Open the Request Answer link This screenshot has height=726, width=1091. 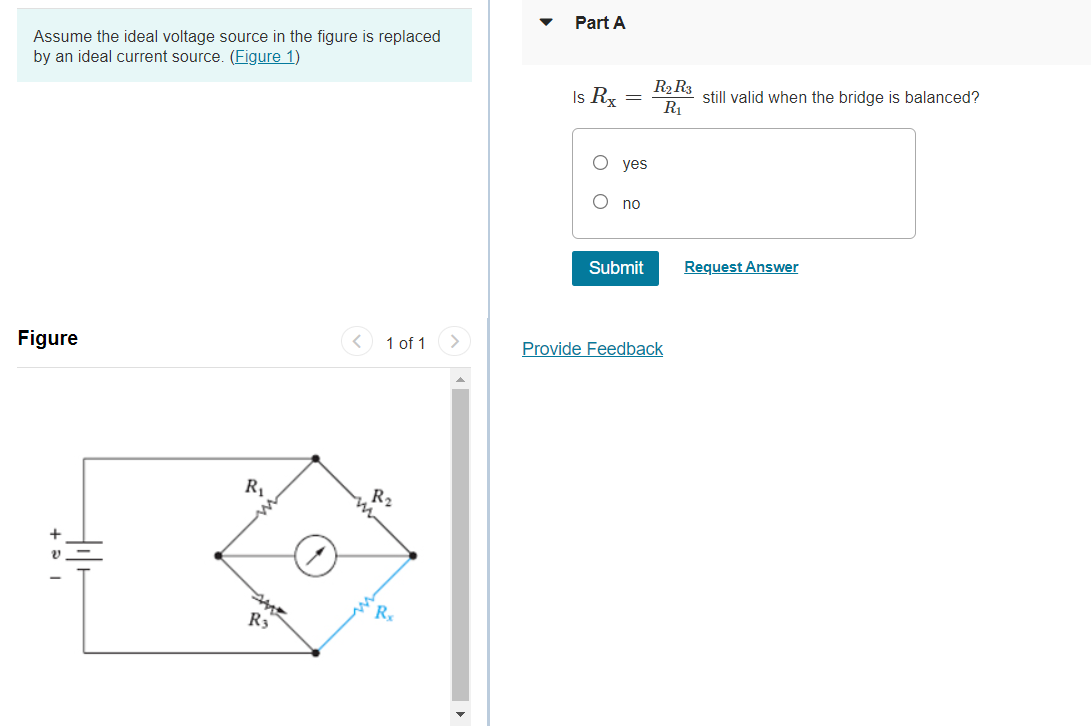click(x=740, y=266)
